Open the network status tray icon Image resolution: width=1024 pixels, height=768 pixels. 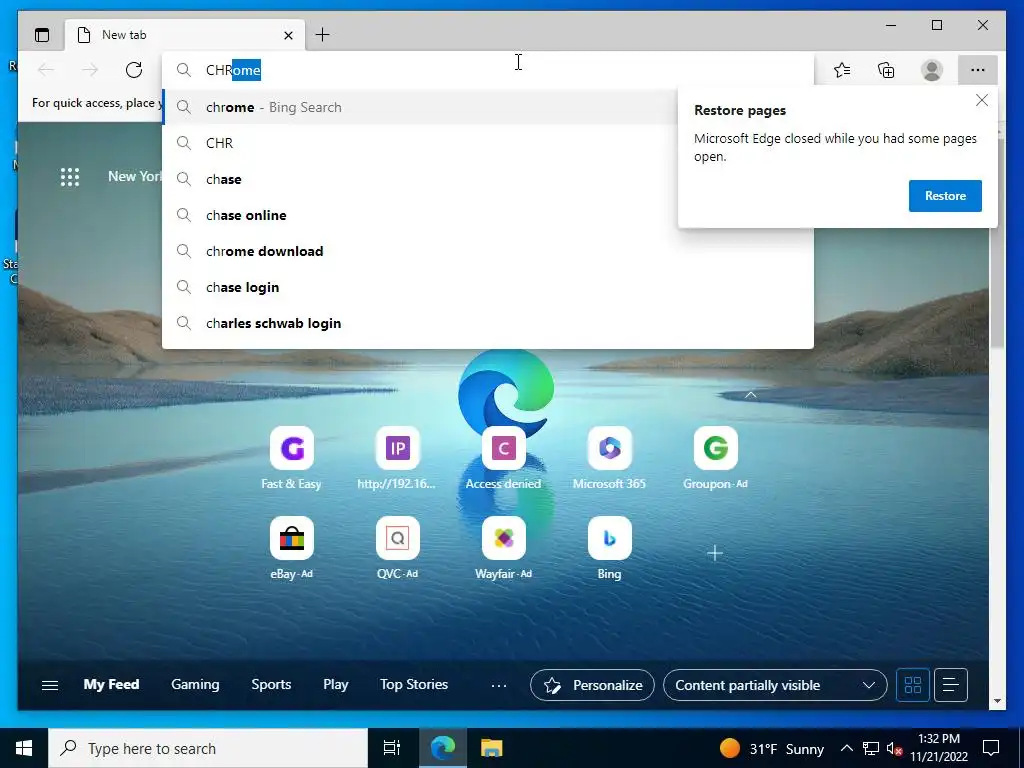pyautogui.click(x=871, y=748)
